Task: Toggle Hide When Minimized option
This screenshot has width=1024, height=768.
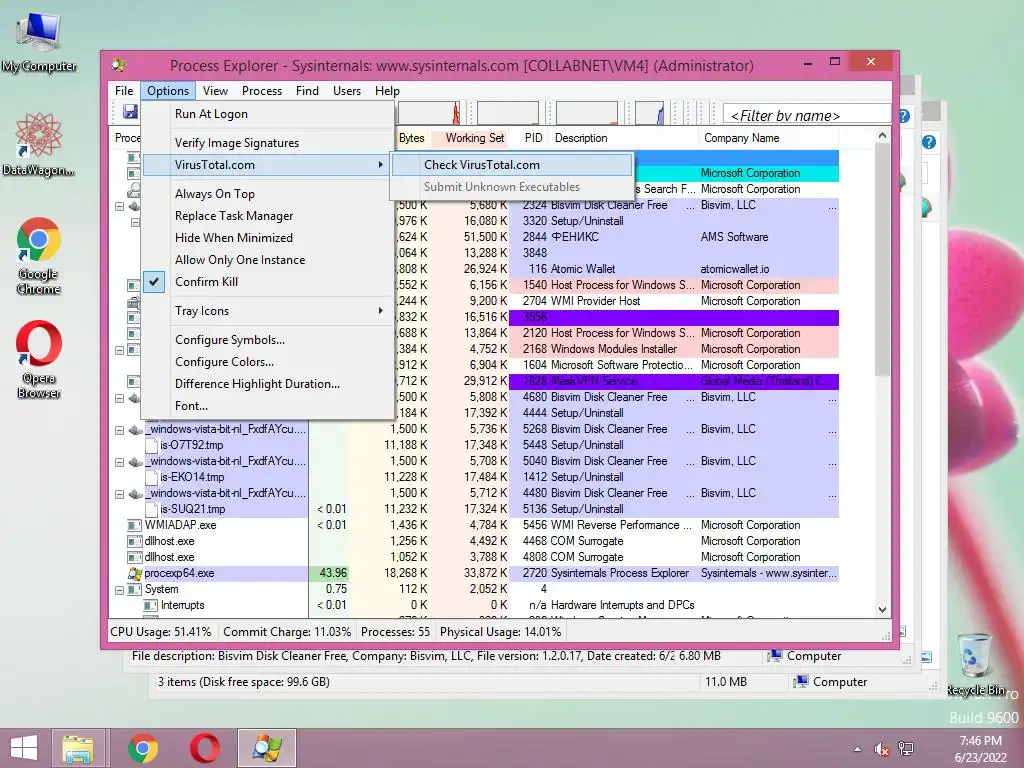Action: coord(267,238)
